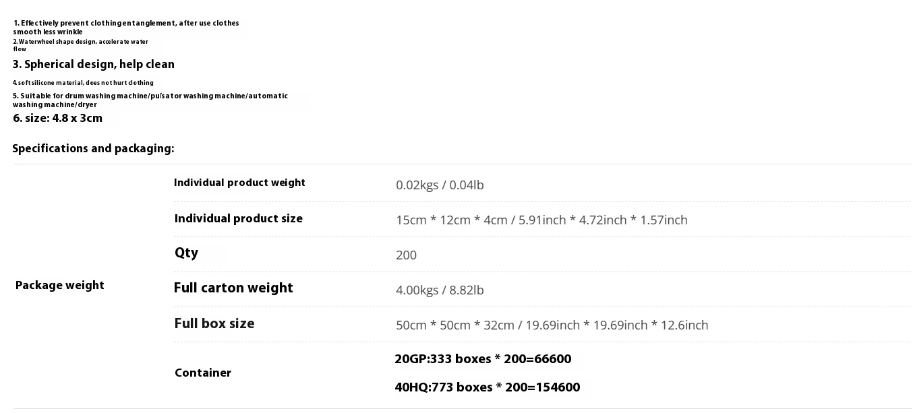Click the value '0.02kgs / 0.04lb'
Screen dimensions: 912x413
coord(440,185)
